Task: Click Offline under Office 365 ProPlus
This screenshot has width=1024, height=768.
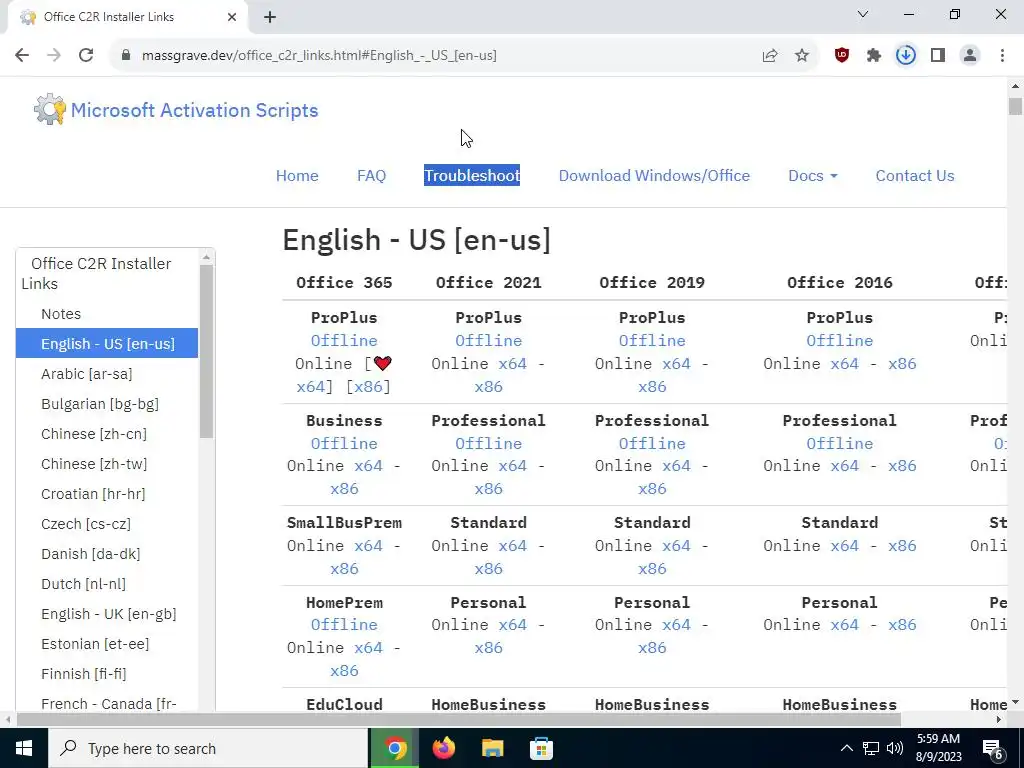Action: click(x=344, y=340)
